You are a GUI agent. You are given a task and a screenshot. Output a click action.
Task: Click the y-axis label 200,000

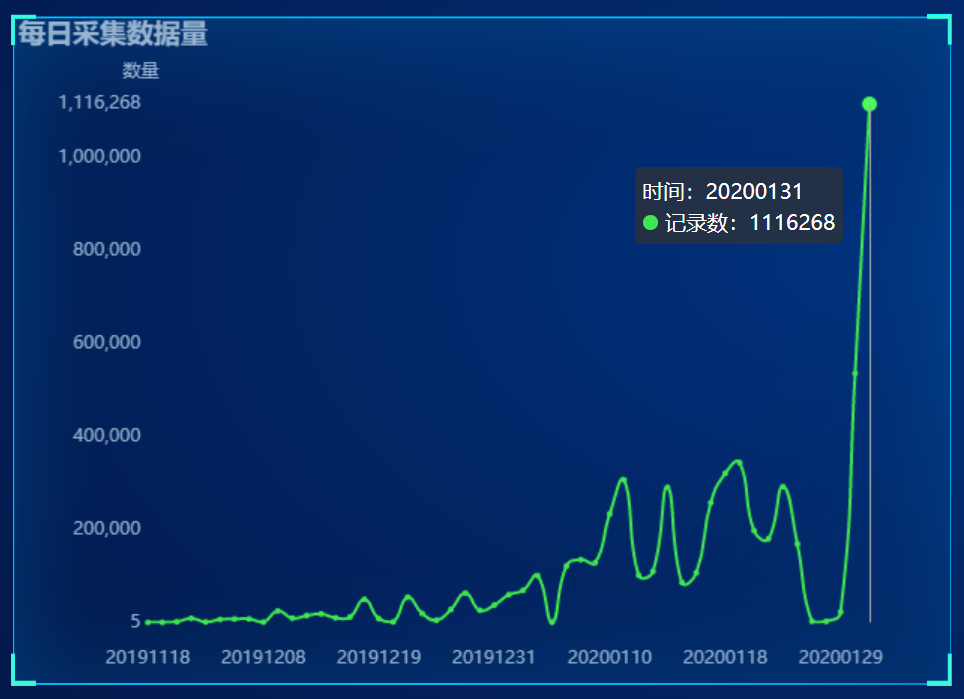pos(107,527)
